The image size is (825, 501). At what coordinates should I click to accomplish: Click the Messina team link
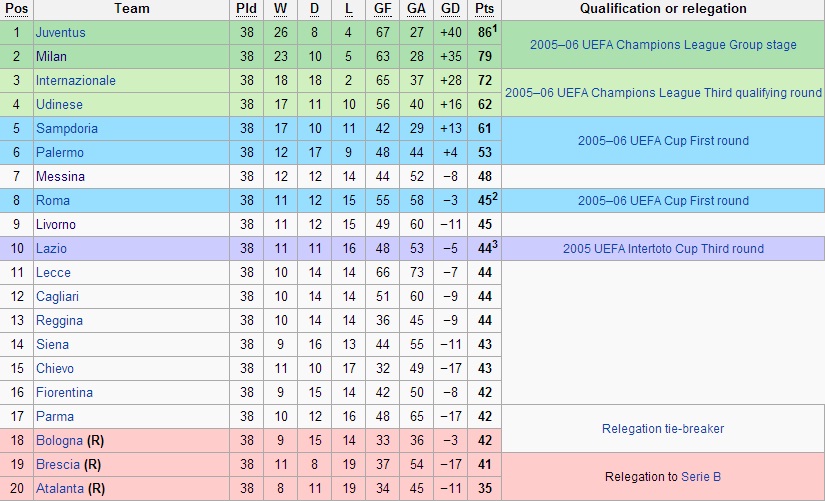tap(60, 176)
